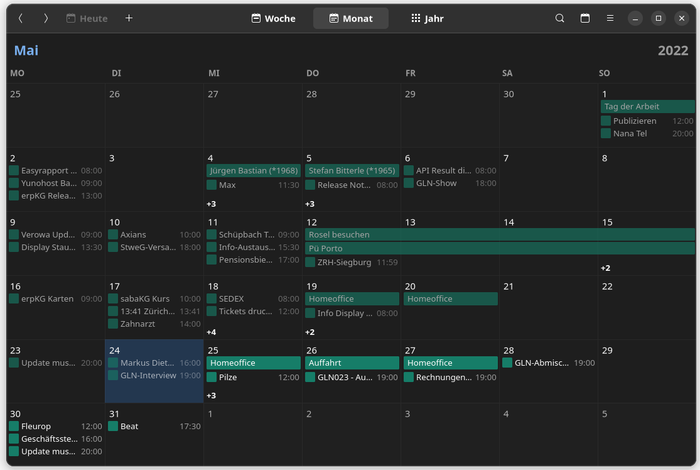Viewport: 700px width, 470px height.
Task: Open Axians event at 10:00
Action: point(154,234)
